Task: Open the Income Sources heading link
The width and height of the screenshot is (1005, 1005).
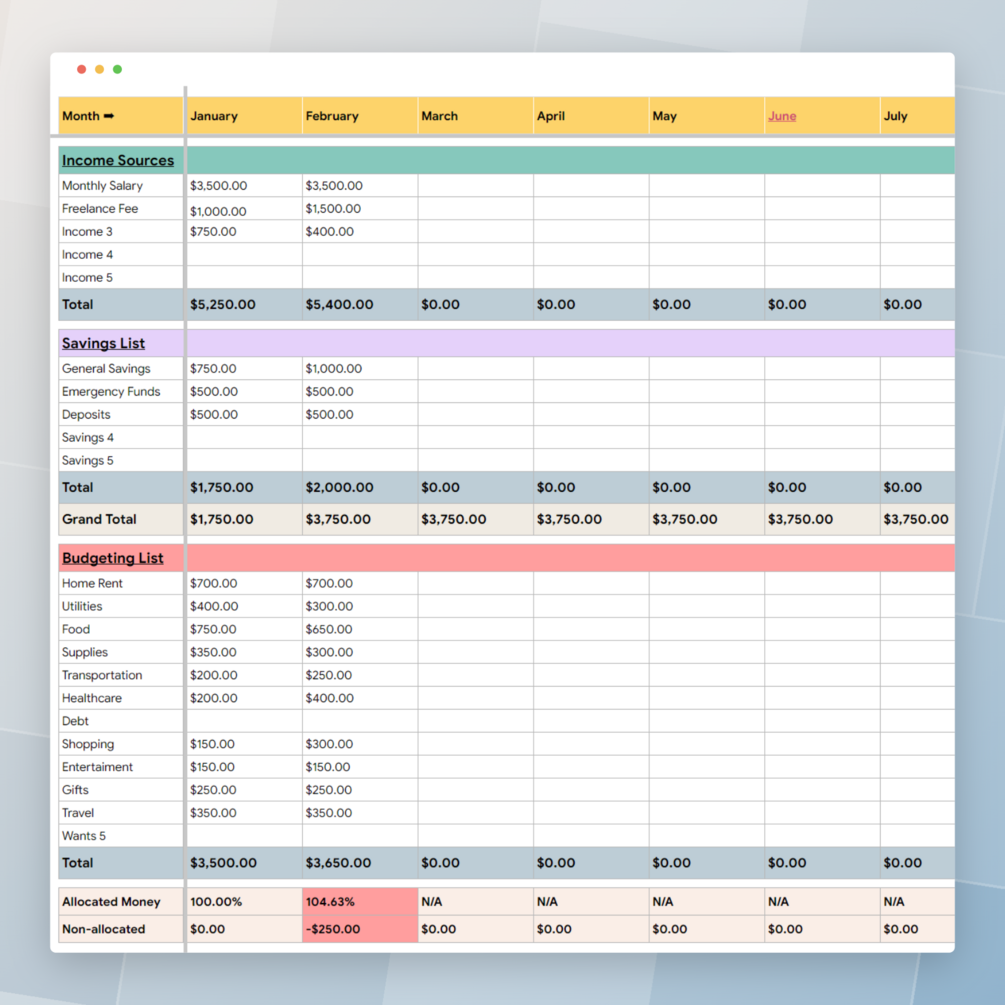Action: point(118,160)
